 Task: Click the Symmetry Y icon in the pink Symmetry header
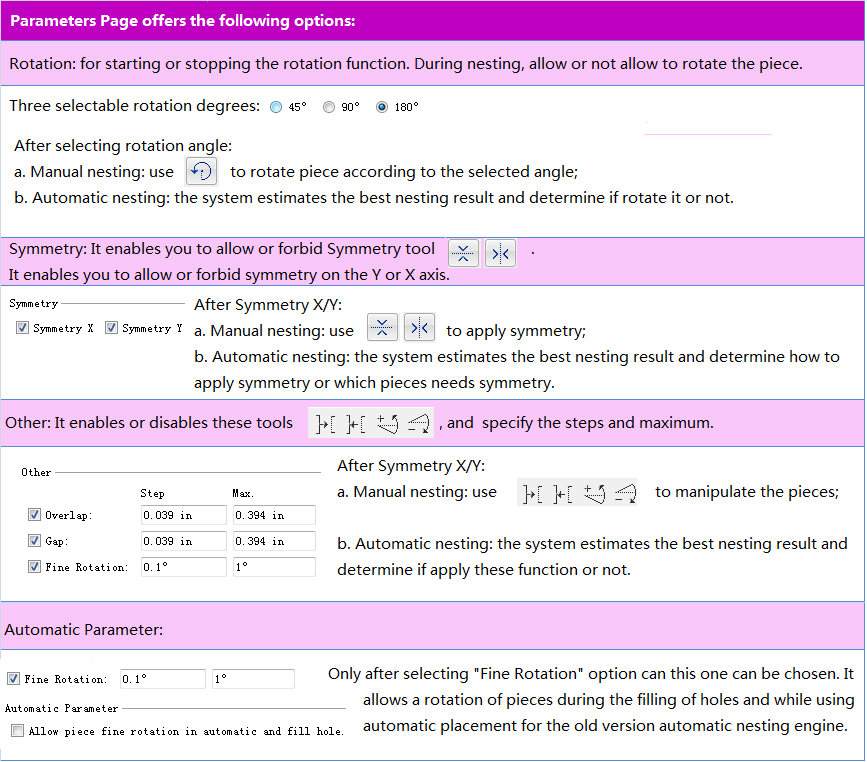pyautogui.click(x=500, y=253)
